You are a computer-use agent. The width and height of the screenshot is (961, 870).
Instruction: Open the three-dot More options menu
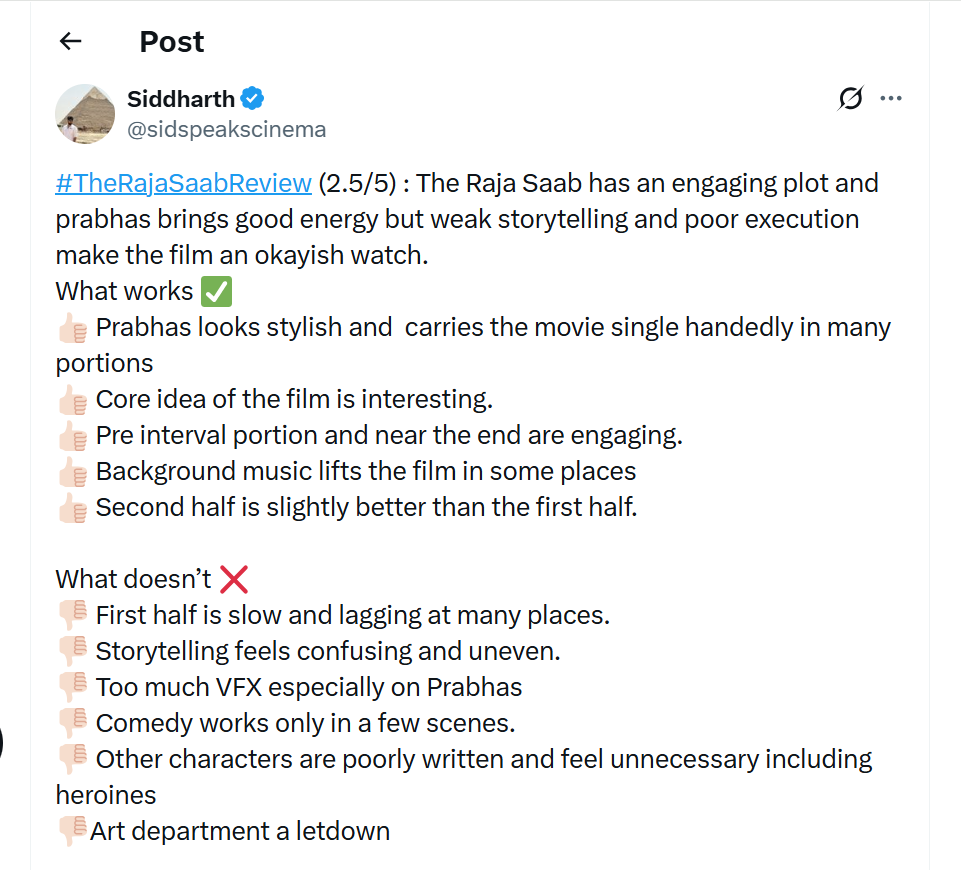890,98
